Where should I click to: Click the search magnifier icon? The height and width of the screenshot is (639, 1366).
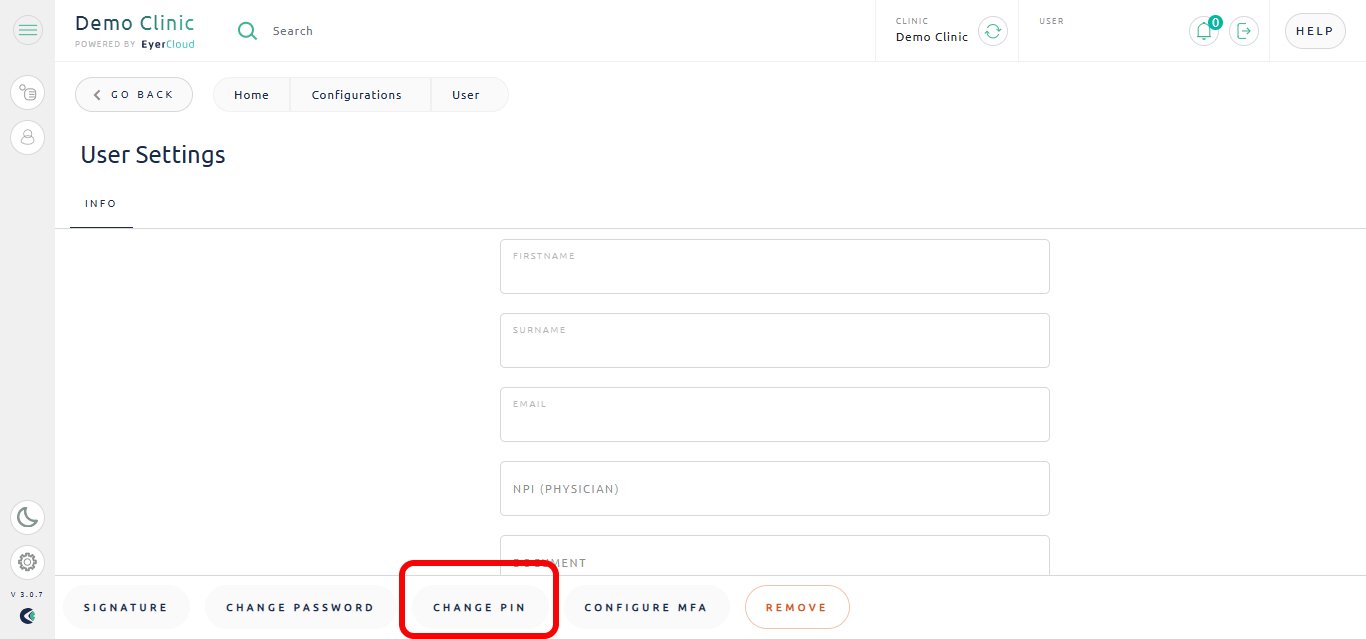tap(247, 31)
